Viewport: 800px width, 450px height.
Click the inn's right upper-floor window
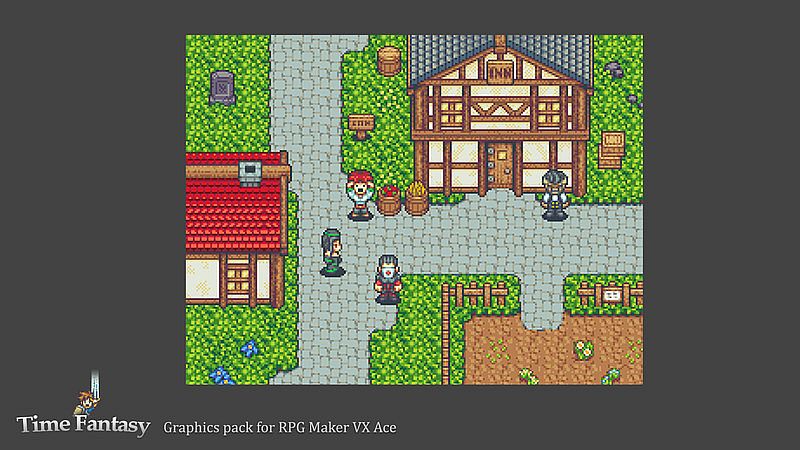pyautogui.click(x=549, y=112)
